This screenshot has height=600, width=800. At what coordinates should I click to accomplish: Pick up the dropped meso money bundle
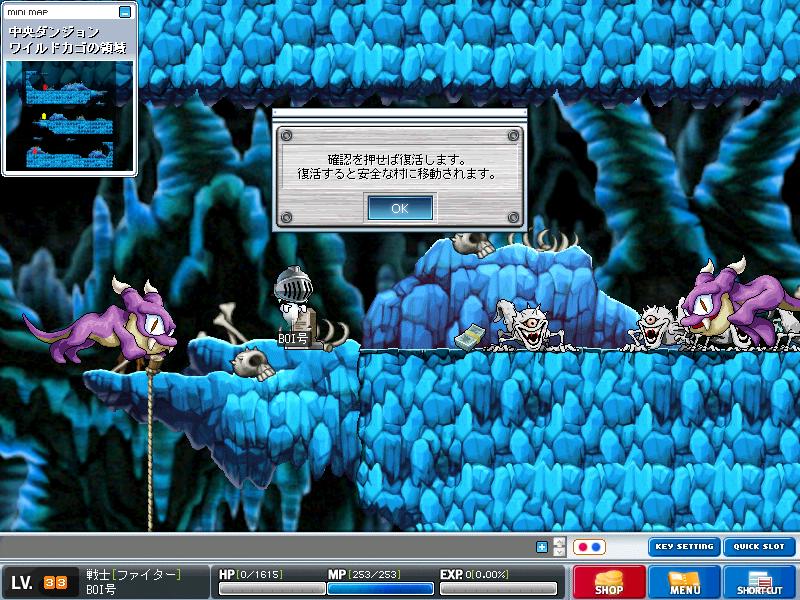[x=470, y=337]
